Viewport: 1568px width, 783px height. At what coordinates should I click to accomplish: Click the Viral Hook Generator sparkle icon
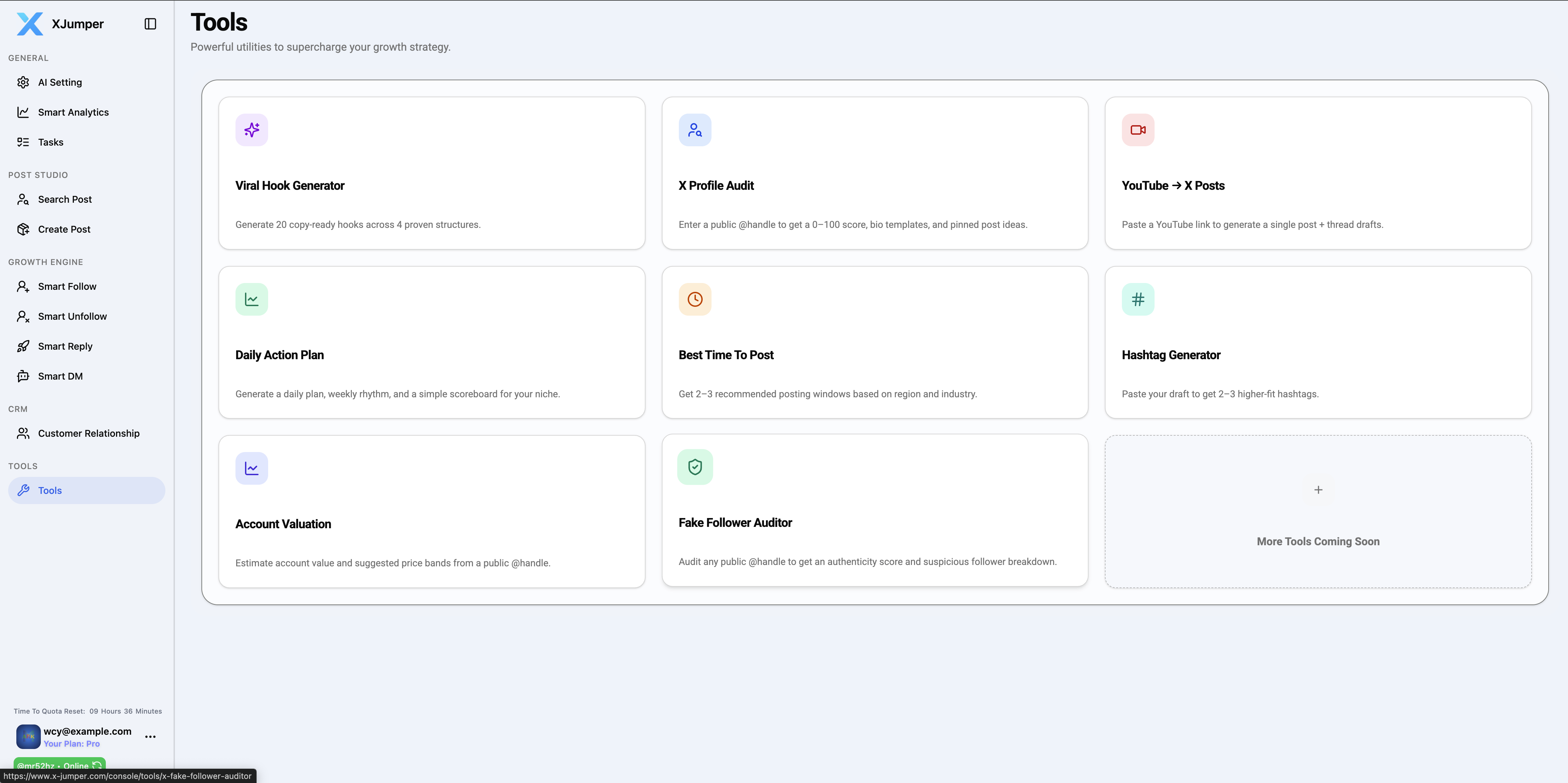pos(251,130)
